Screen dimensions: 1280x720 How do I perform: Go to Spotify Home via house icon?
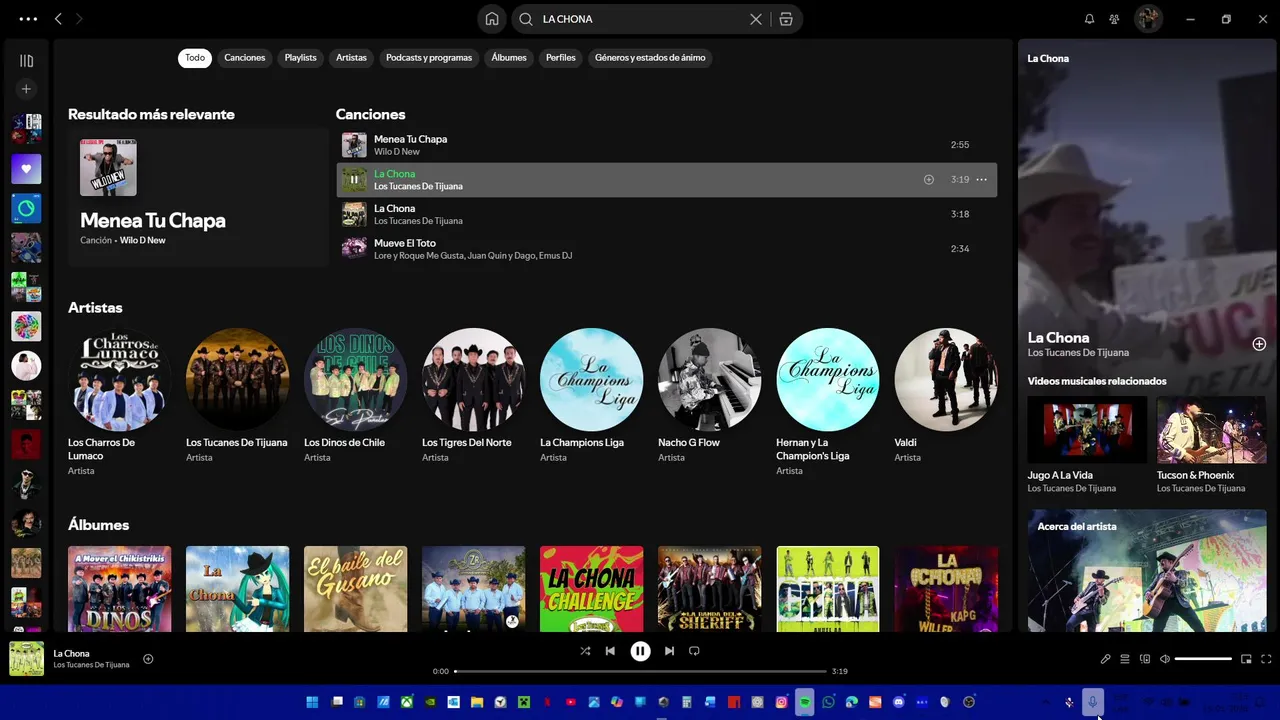click(x=492, y=19)
